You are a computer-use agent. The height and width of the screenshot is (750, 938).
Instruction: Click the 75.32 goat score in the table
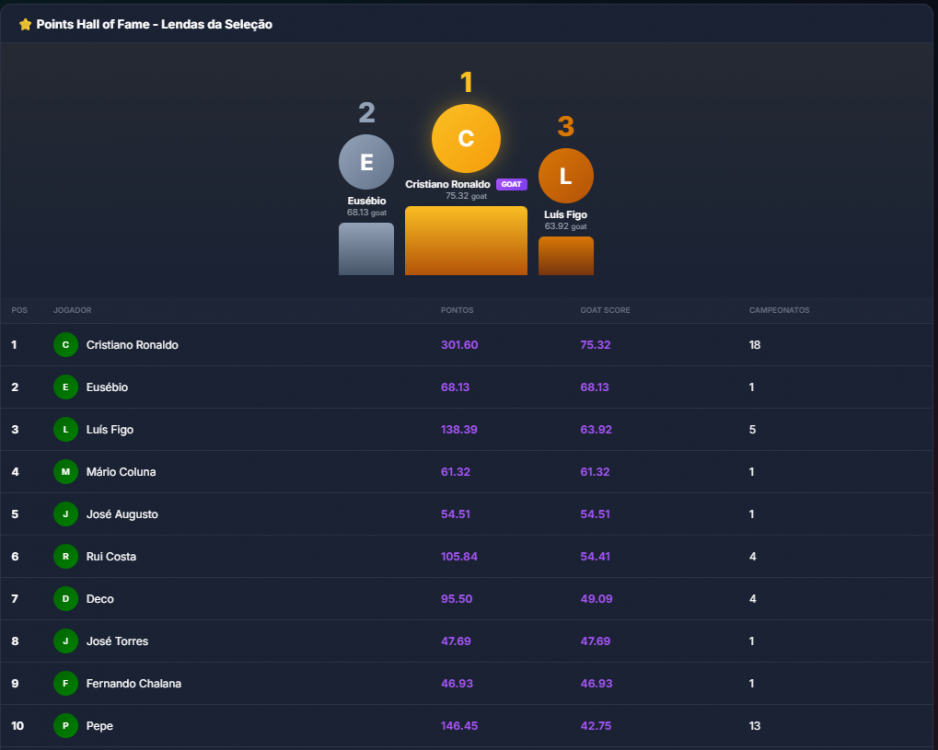595,344
